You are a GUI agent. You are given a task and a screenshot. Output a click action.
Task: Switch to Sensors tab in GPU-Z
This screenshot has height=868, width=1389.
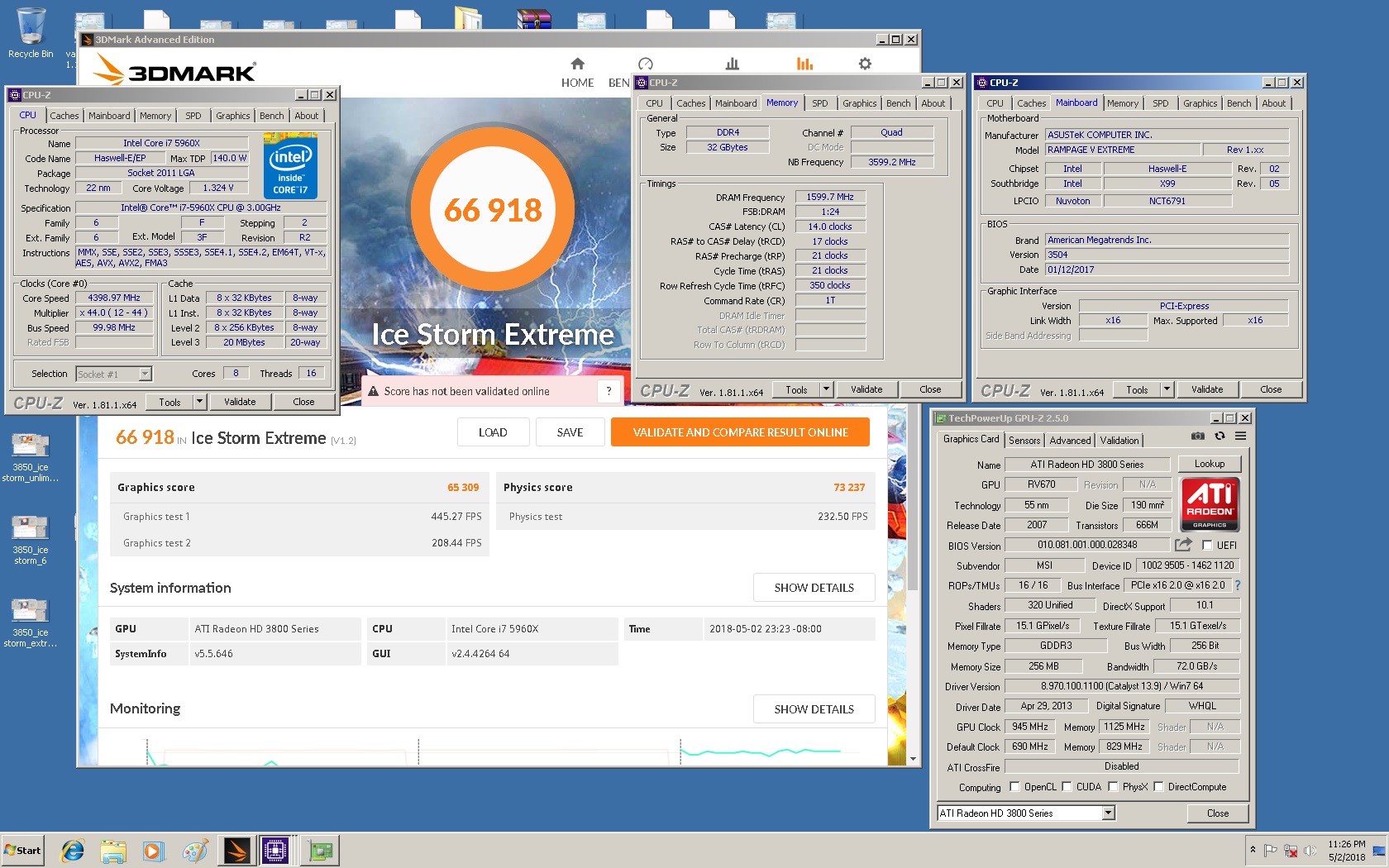click(x=1024, y=441)
